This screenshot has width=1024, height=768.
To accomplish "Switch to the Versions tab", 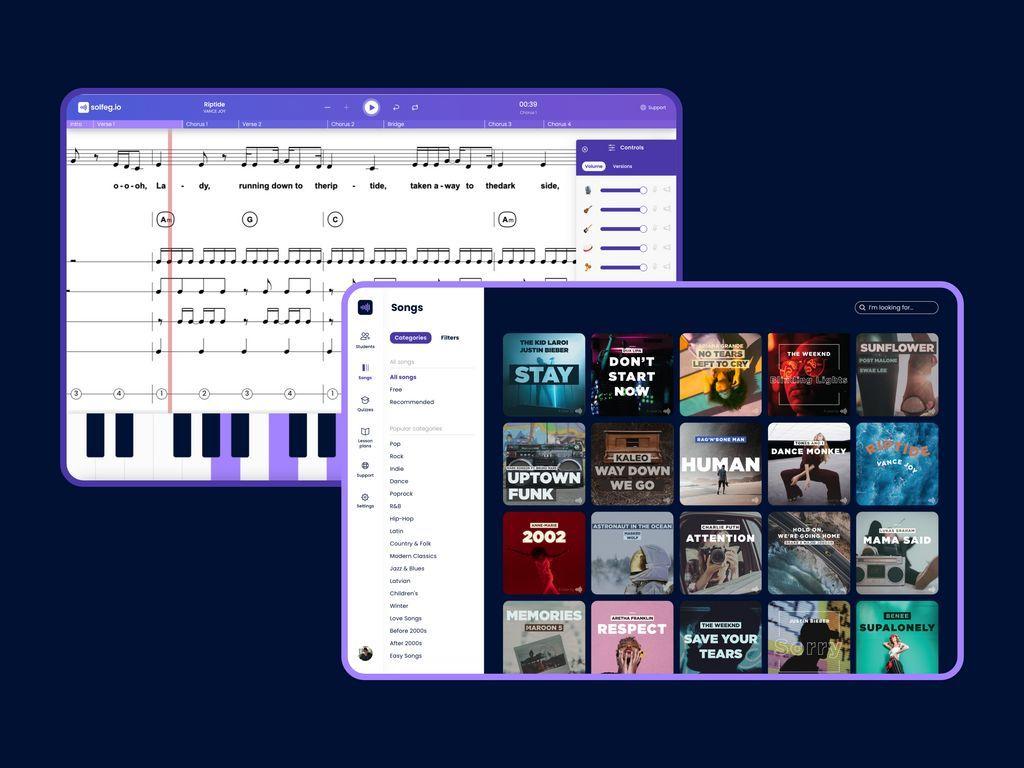I will coord(622,167).
